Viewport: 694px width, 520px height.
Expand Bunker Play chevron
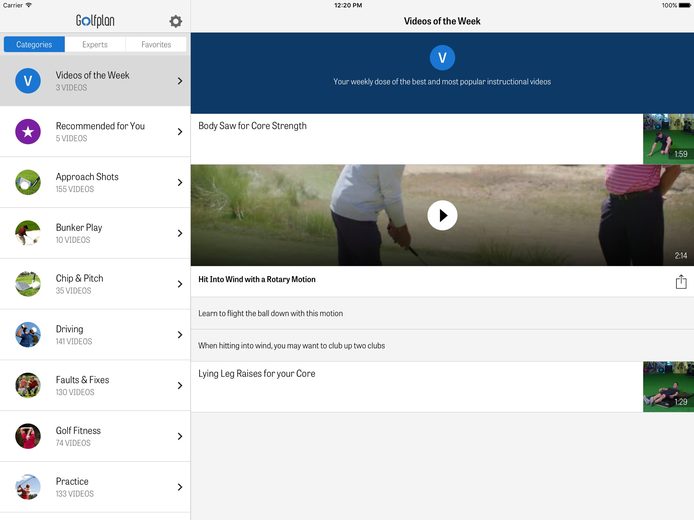click(180, 233)
